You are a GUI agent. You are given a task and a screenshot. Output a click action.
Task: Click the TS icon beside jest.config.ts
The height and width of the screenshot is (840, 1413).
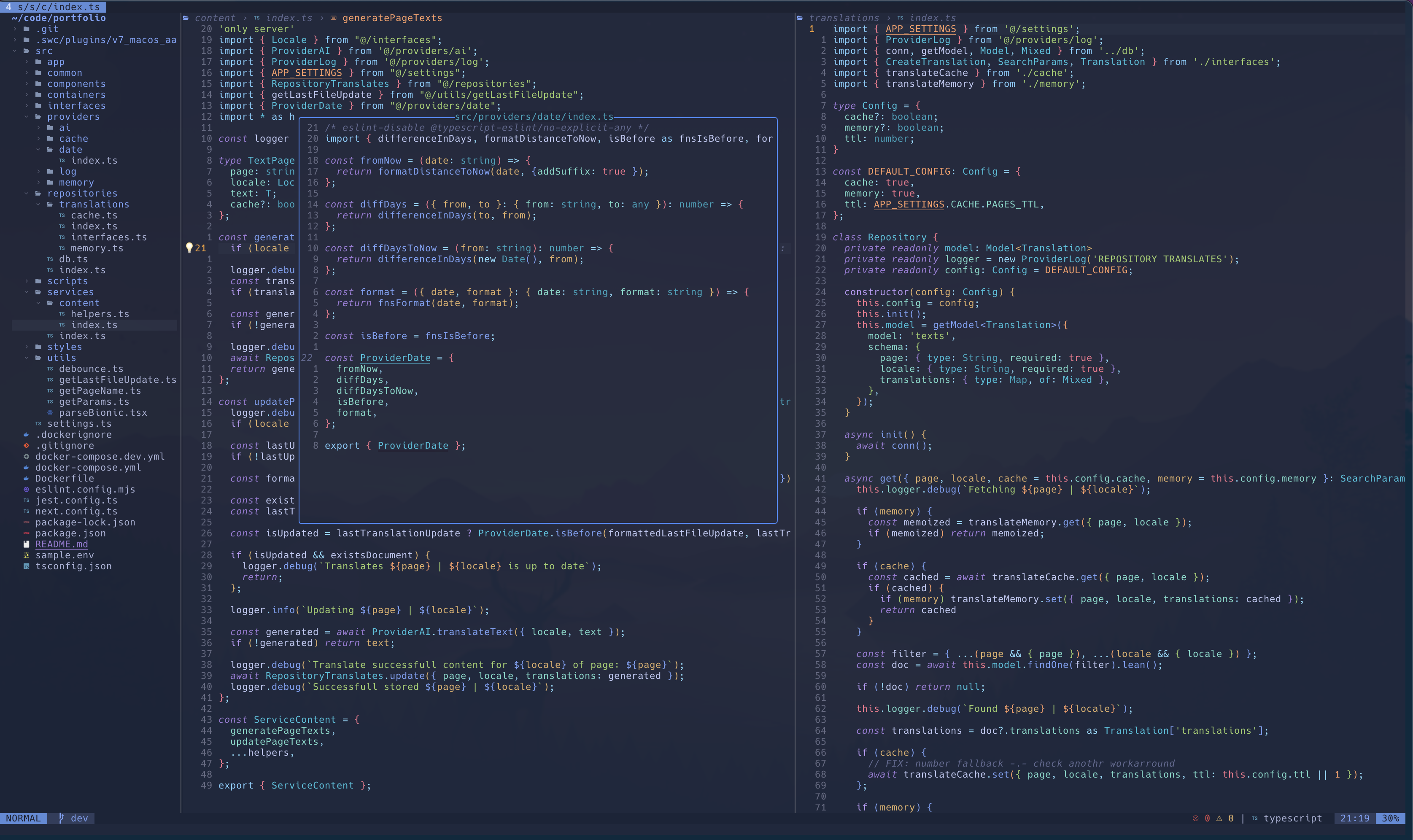27,501
